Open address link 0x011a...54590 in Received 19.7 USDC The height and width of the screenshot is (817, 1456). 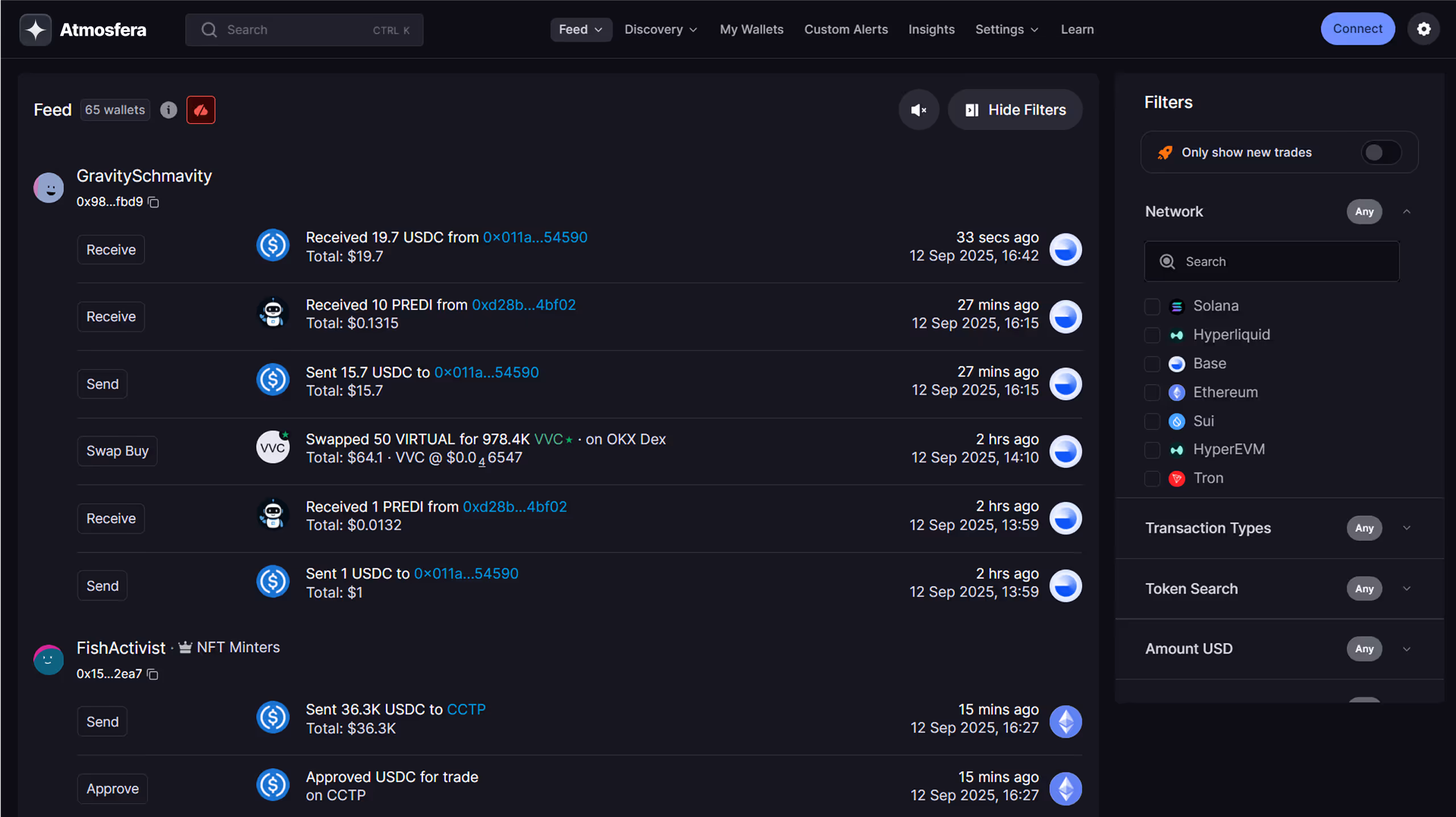pos(535,237)
